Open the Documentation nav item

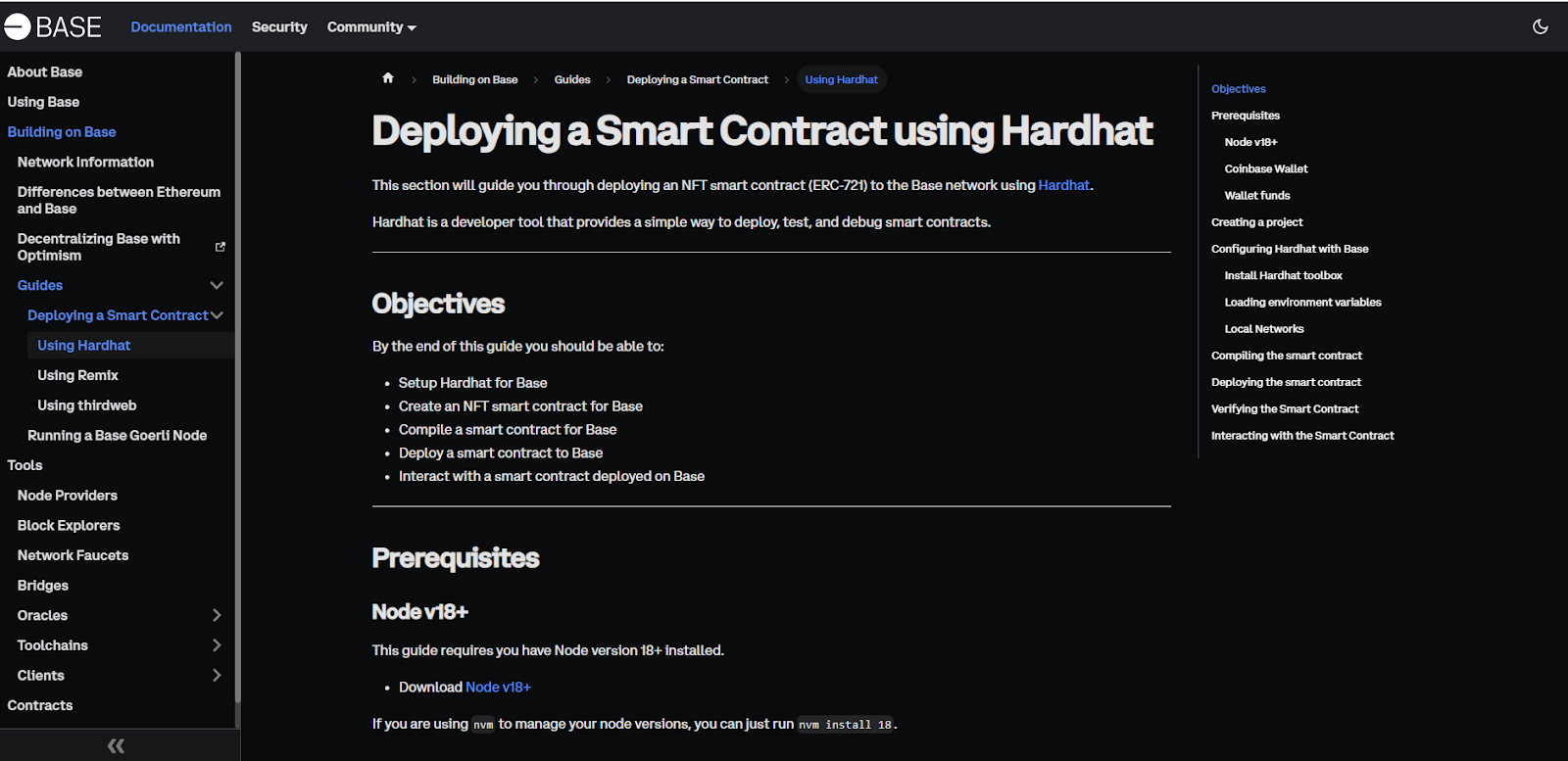pyautogui.click(x=181, y=27)
